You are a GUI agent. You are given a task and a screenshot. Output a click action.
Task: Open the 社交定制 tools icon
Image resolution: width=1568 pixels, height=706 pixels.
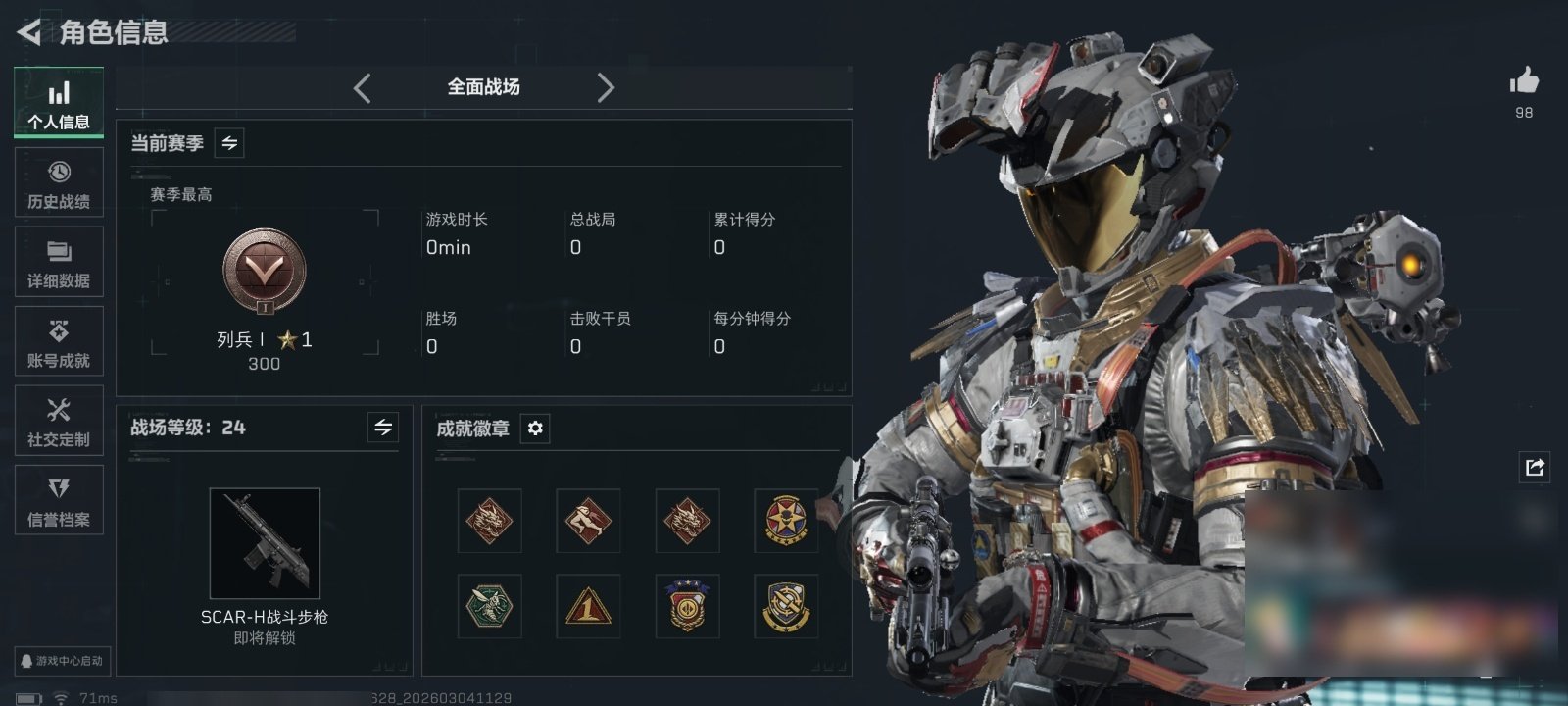click(x=59, y=421)
